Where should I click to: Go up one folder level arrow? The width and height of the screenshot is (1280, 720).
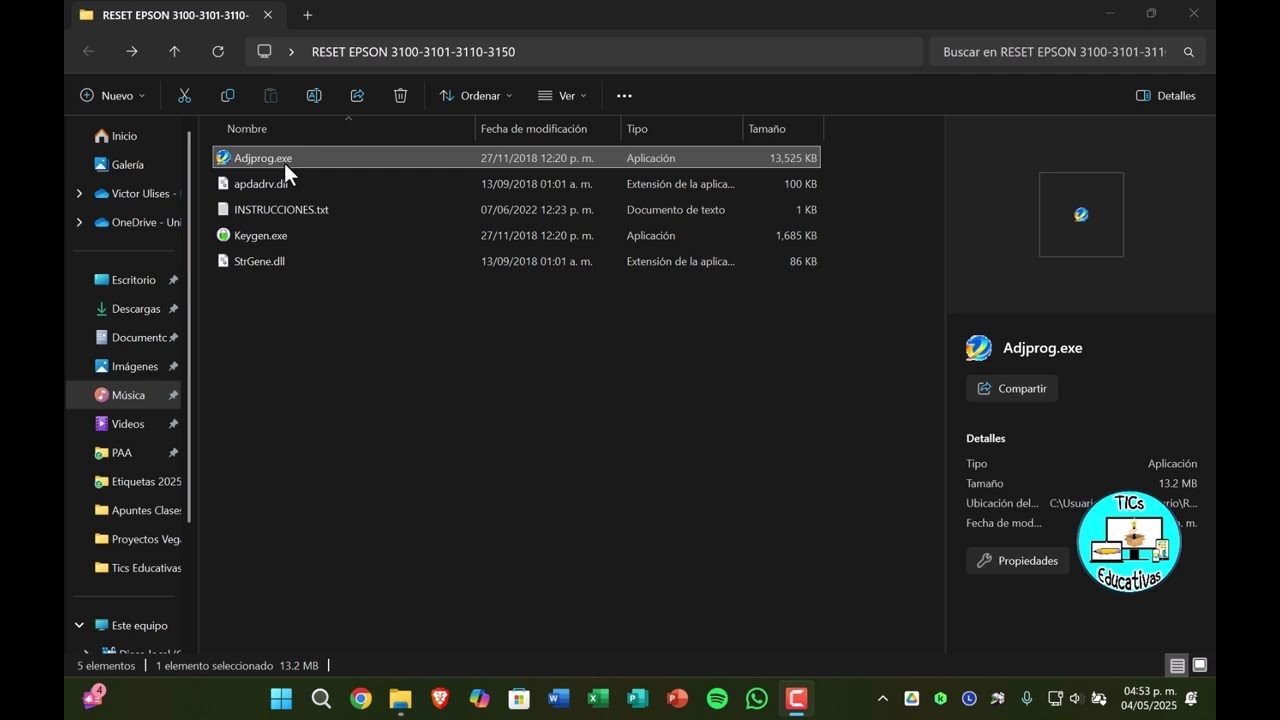coord(174,51)
